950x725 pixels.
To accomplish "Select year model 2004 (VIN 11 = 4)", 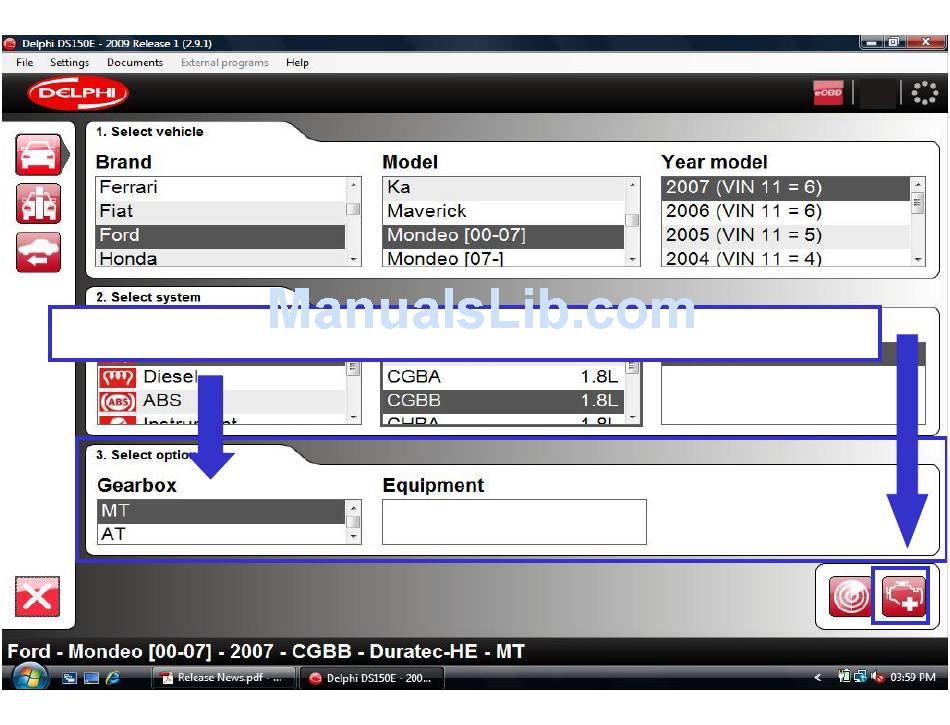I will [786, 258].
